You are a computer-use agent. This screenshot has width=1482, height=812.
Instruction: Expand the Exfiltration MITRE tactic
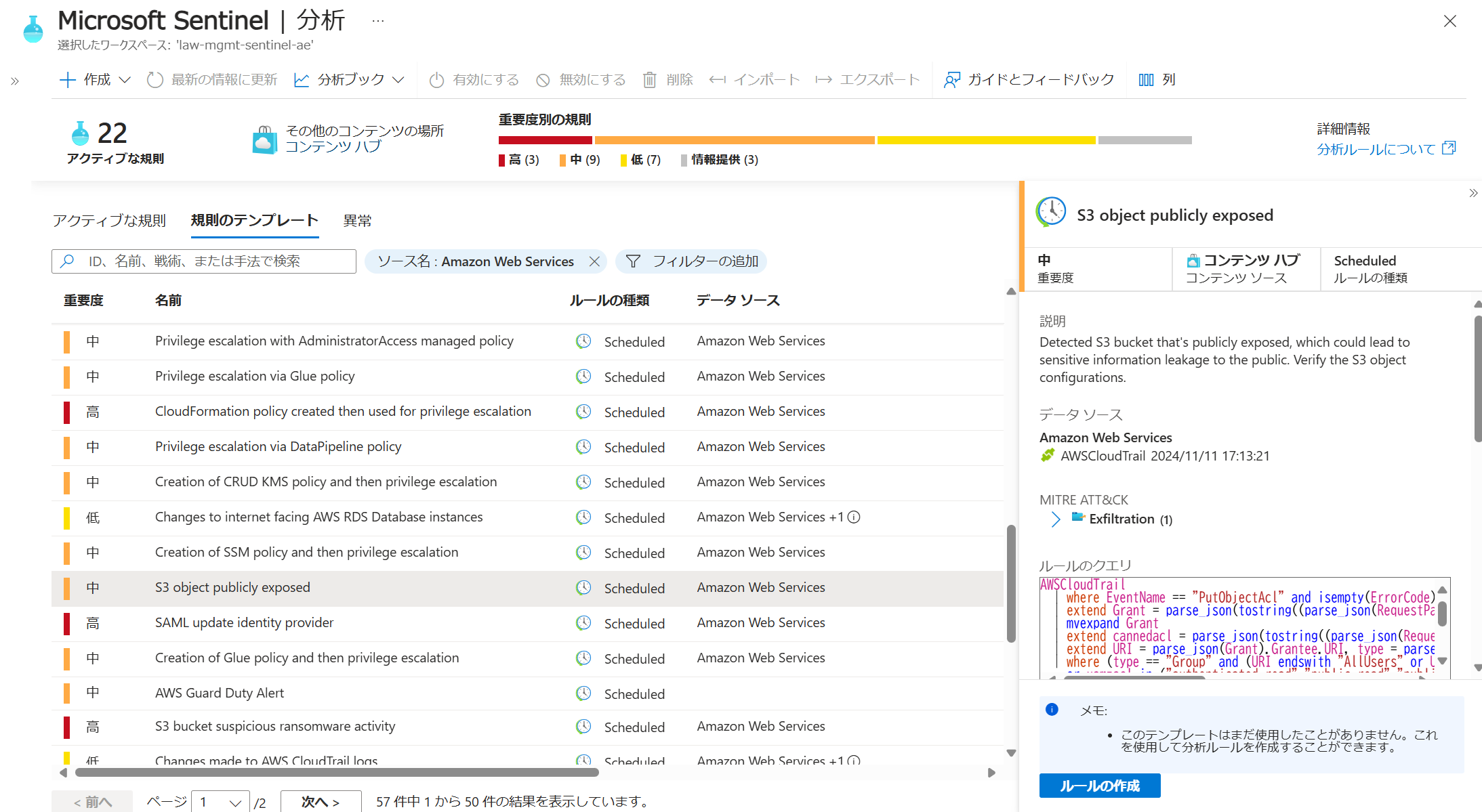point(1055,519)
